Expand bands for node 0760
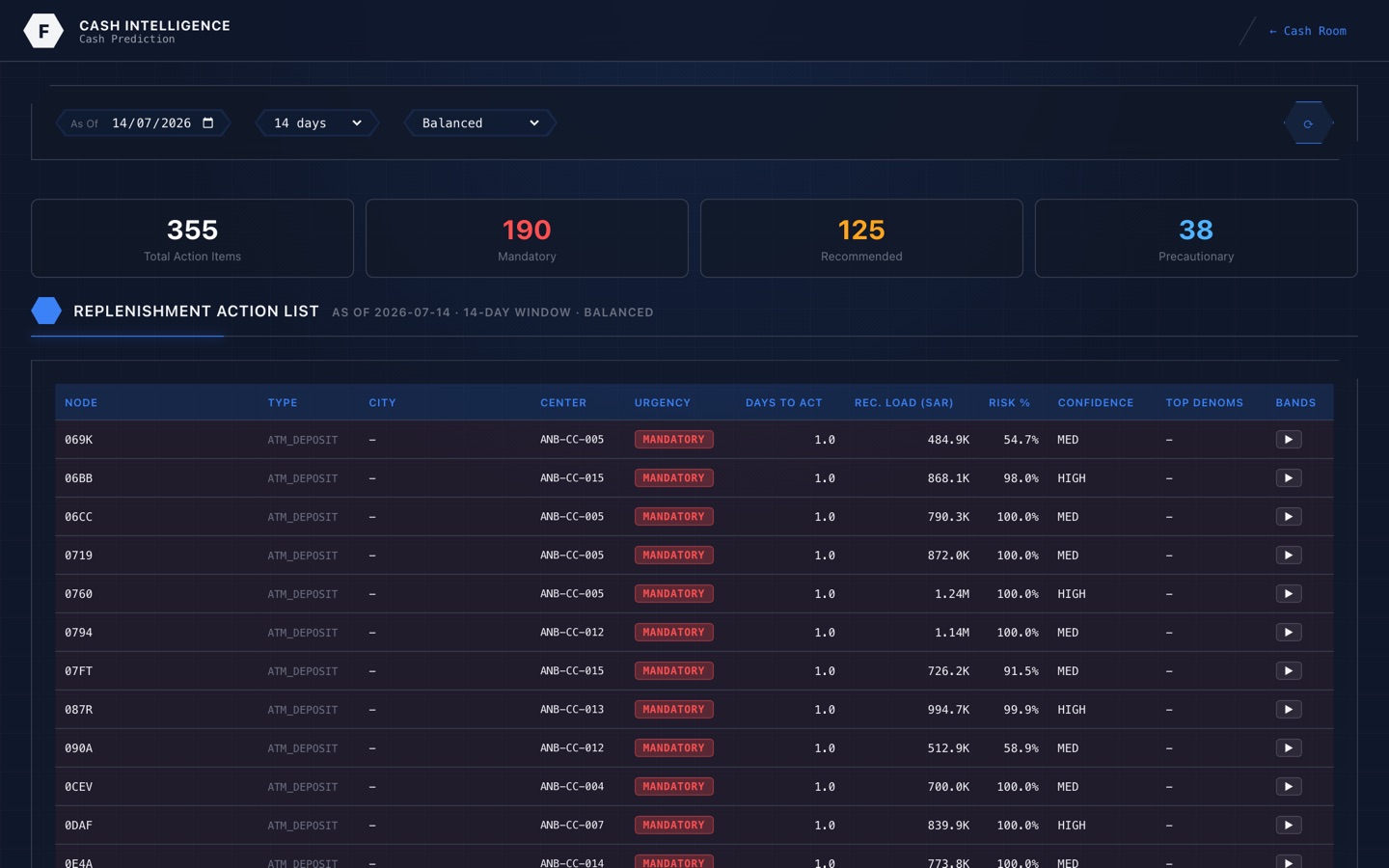Viewport: 1389px width, 868px height. [x=1289, y=594]
